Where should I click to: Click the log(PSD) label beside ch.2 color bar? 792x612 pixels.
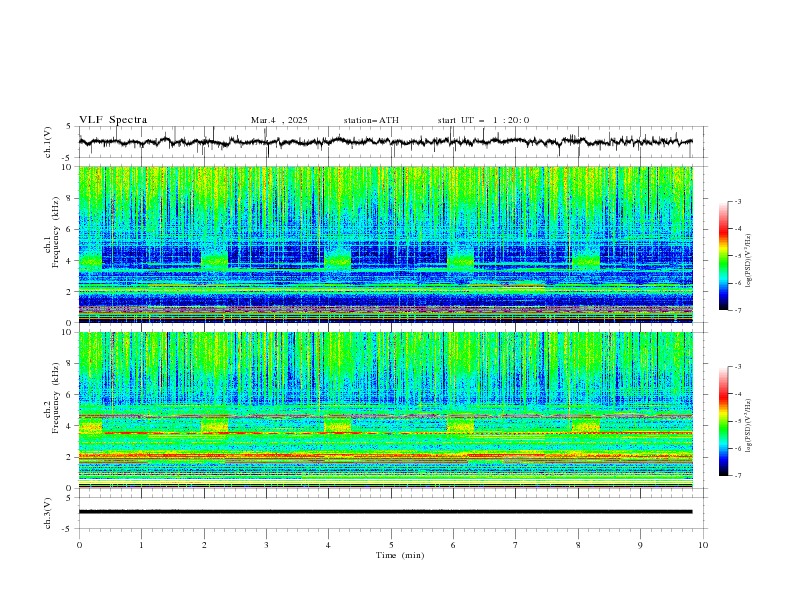(748, 425)
